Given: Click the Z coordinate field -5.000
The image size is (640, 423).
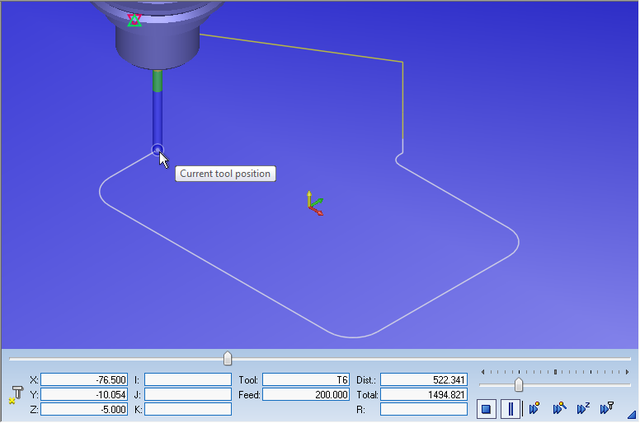Looking at the screenshot, I should 84,409.
